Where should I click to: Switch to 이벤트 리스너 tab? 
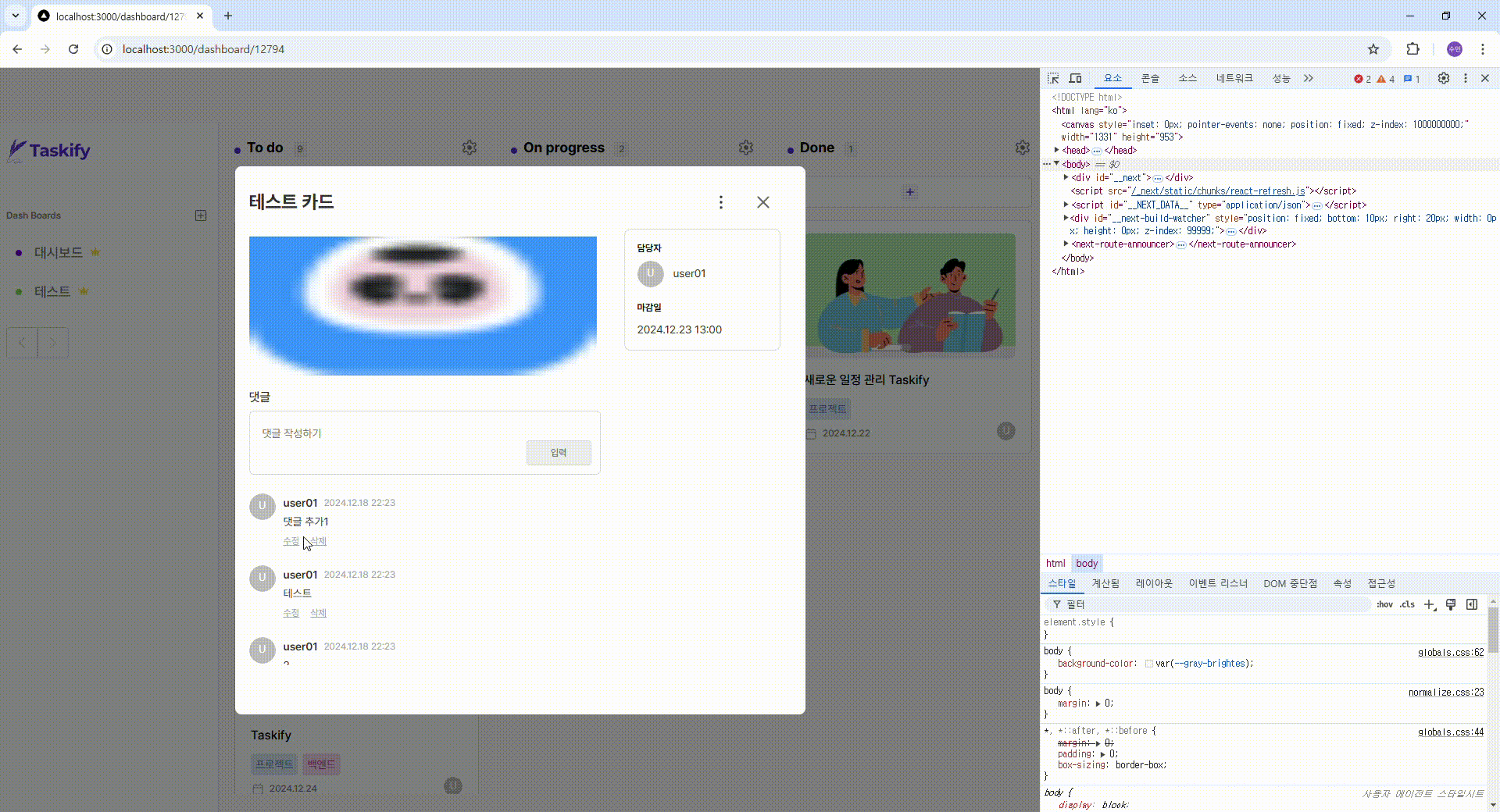(1218, 583)
